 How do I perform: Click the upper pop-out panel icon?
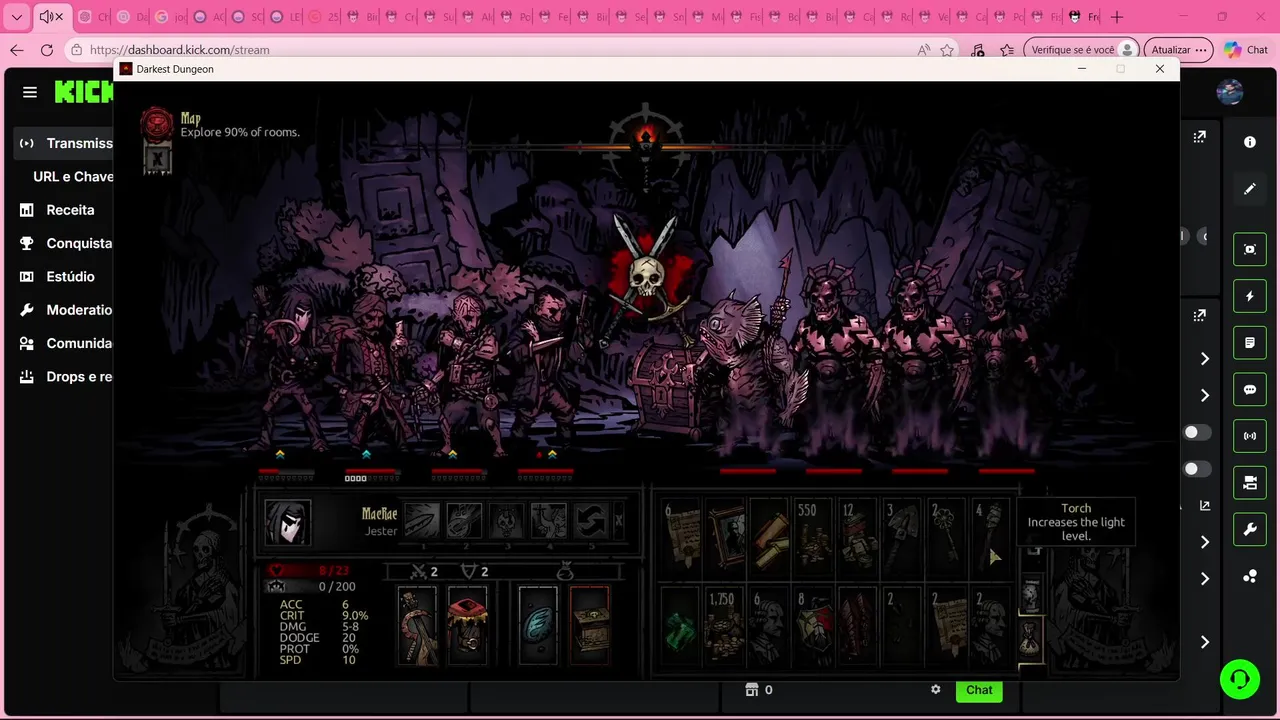click(x=1200, y=137)
